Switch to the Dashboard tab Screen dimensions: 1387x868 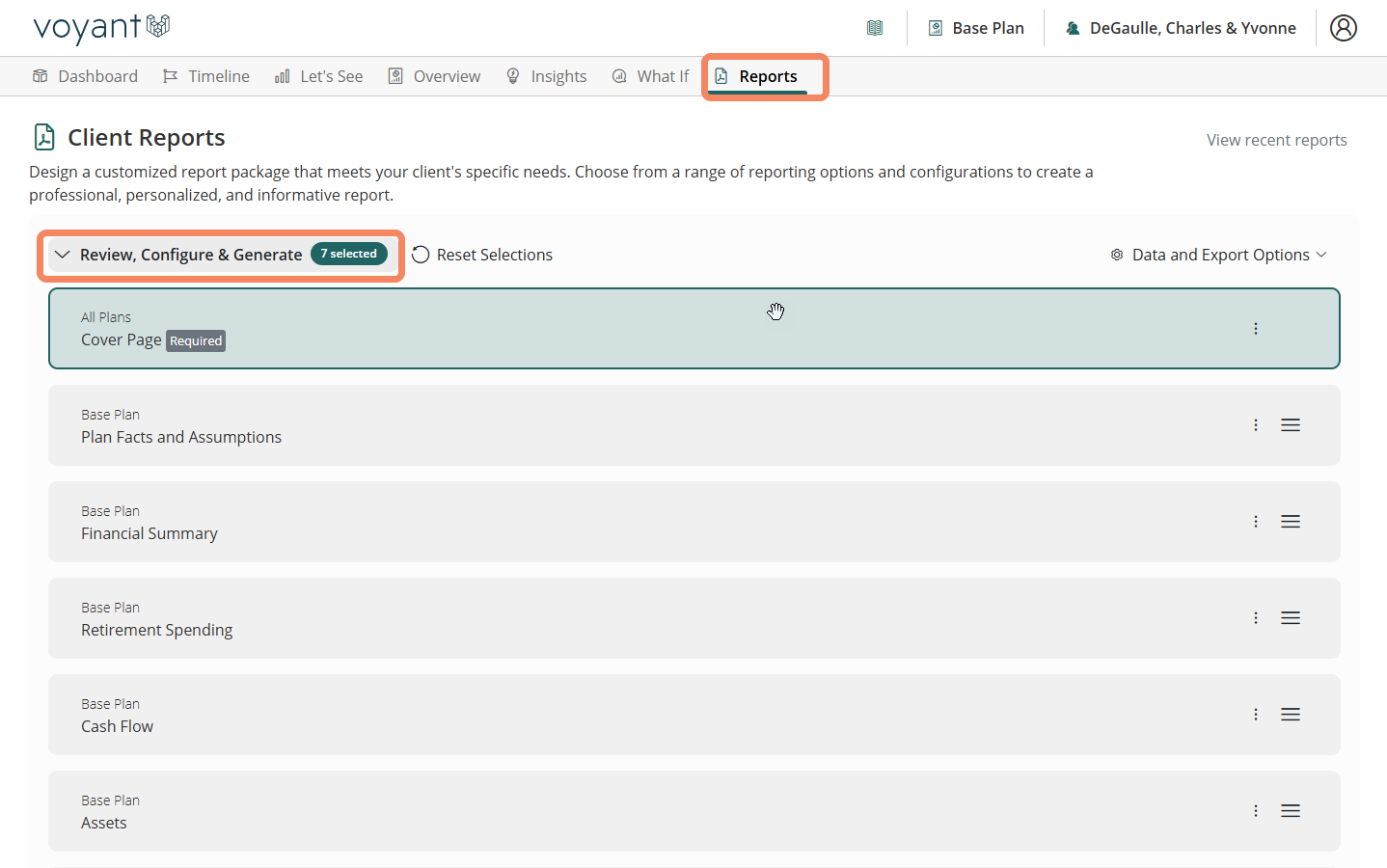point(86,76)
